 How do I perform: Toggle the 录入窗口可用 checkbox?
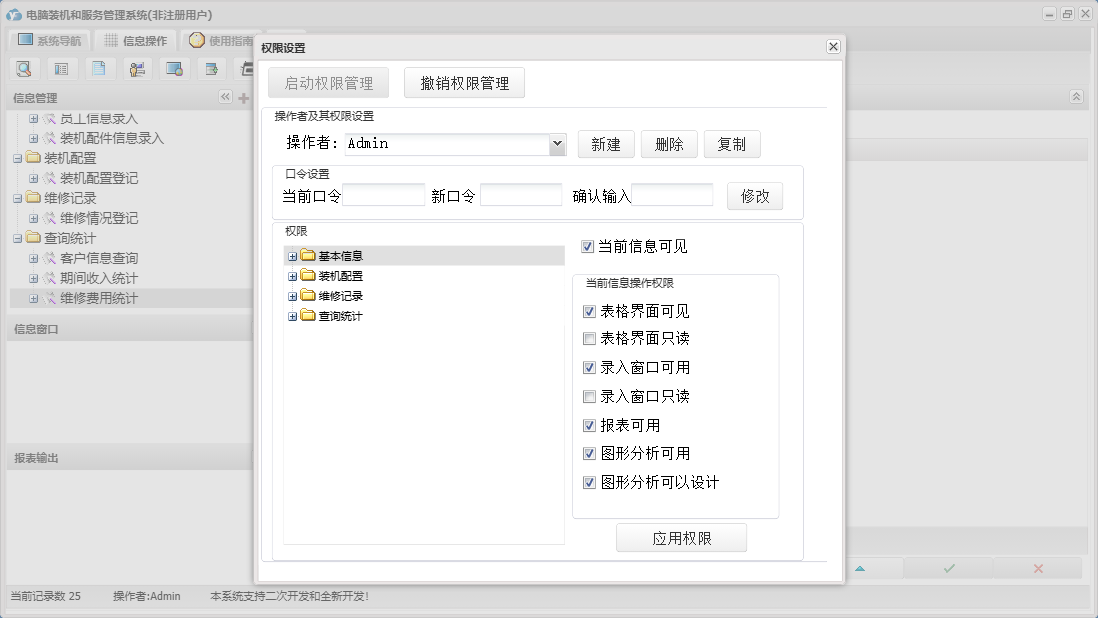(590, 367)
